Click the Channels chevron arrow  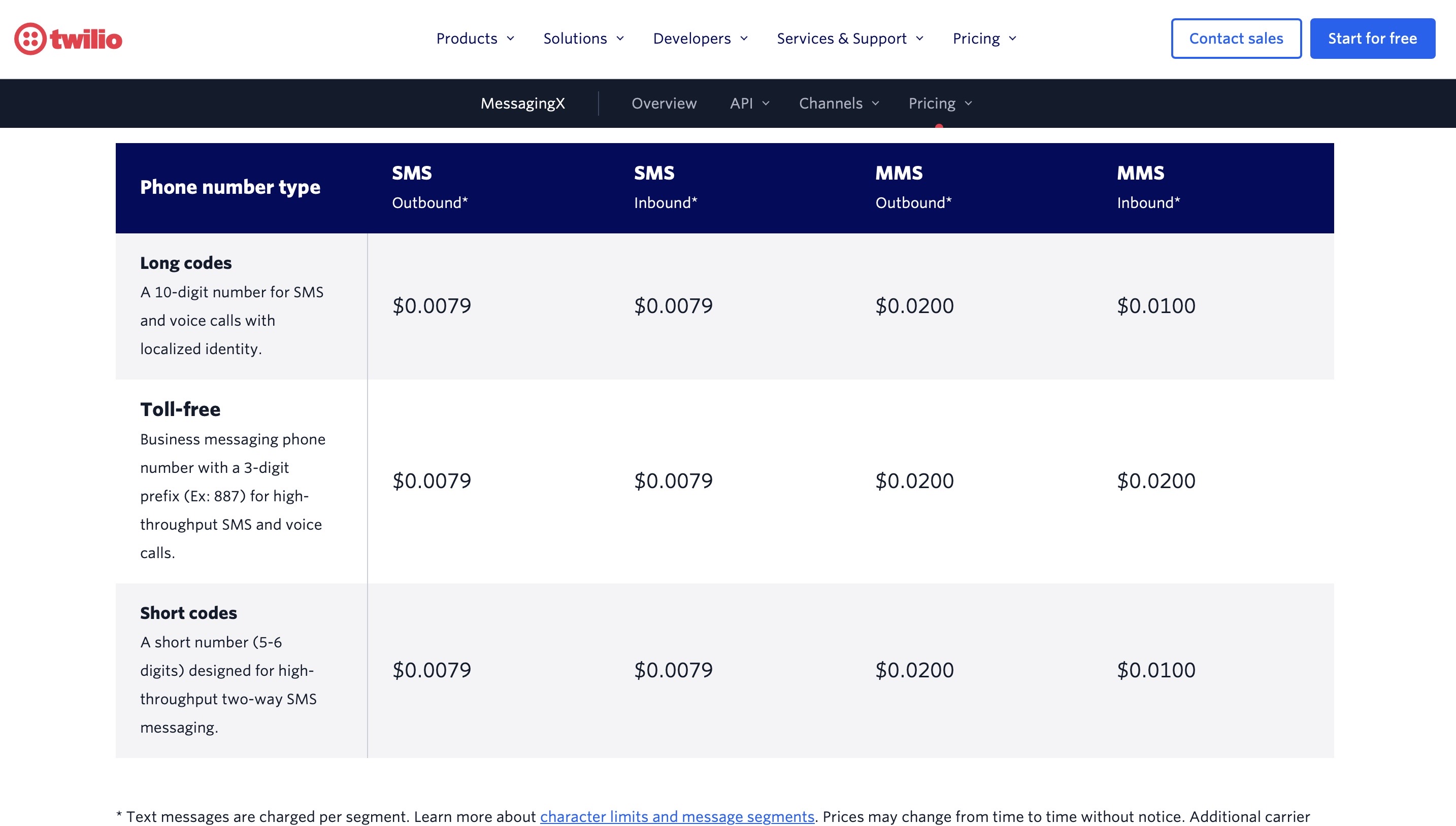tap(875, 104)
